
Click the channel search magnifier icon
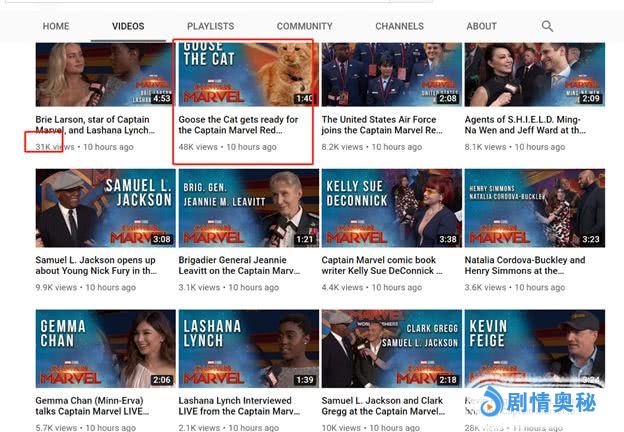click(x=547, y=26)
